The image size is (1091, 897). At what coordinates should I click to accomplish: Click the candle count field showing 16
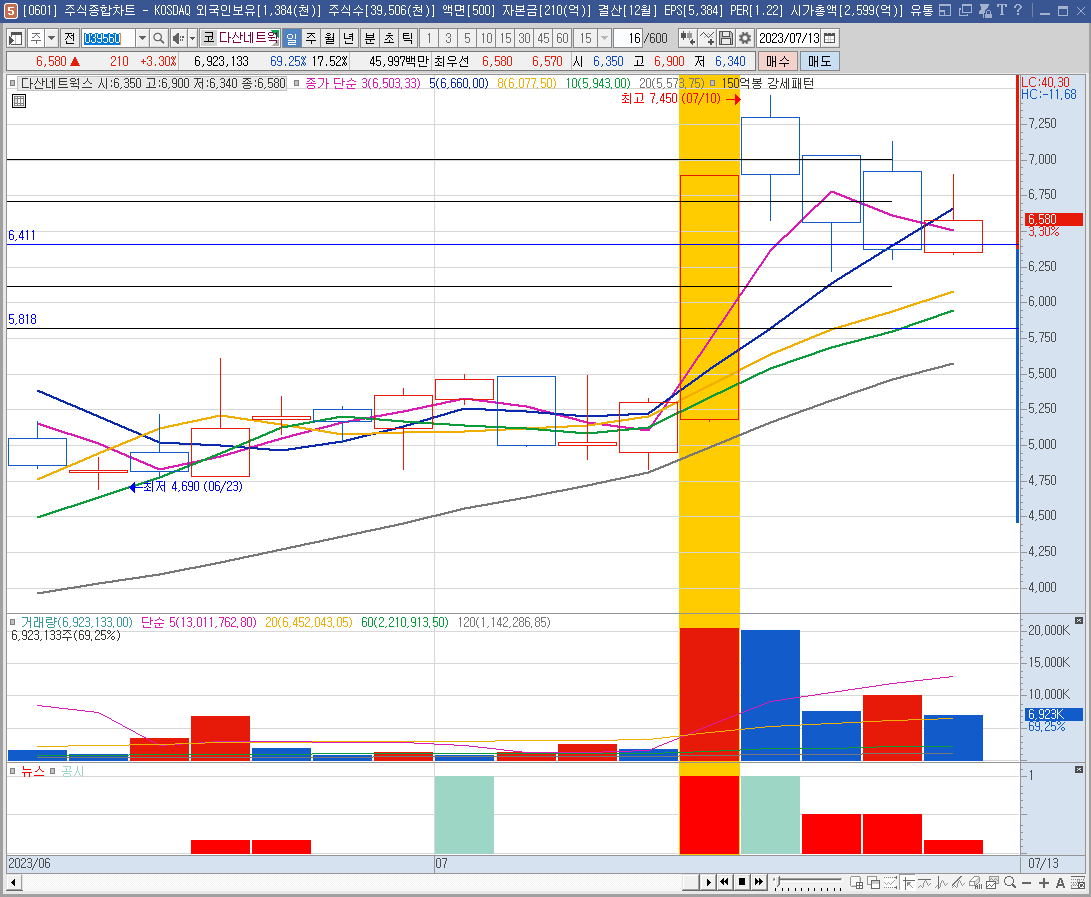(628, 38)
